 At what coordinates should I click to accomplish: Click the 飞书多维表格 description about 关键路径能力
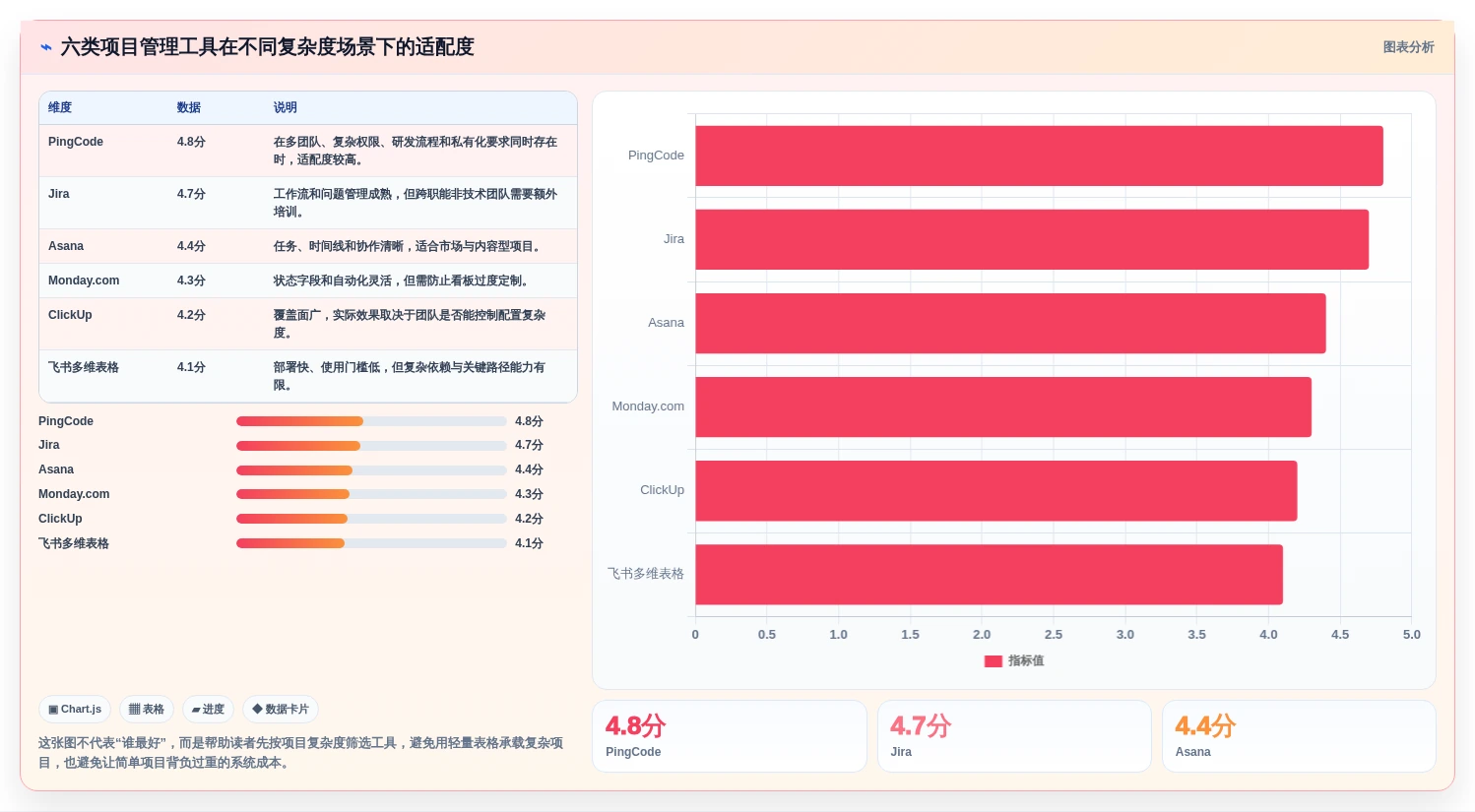tap(410, 376)
